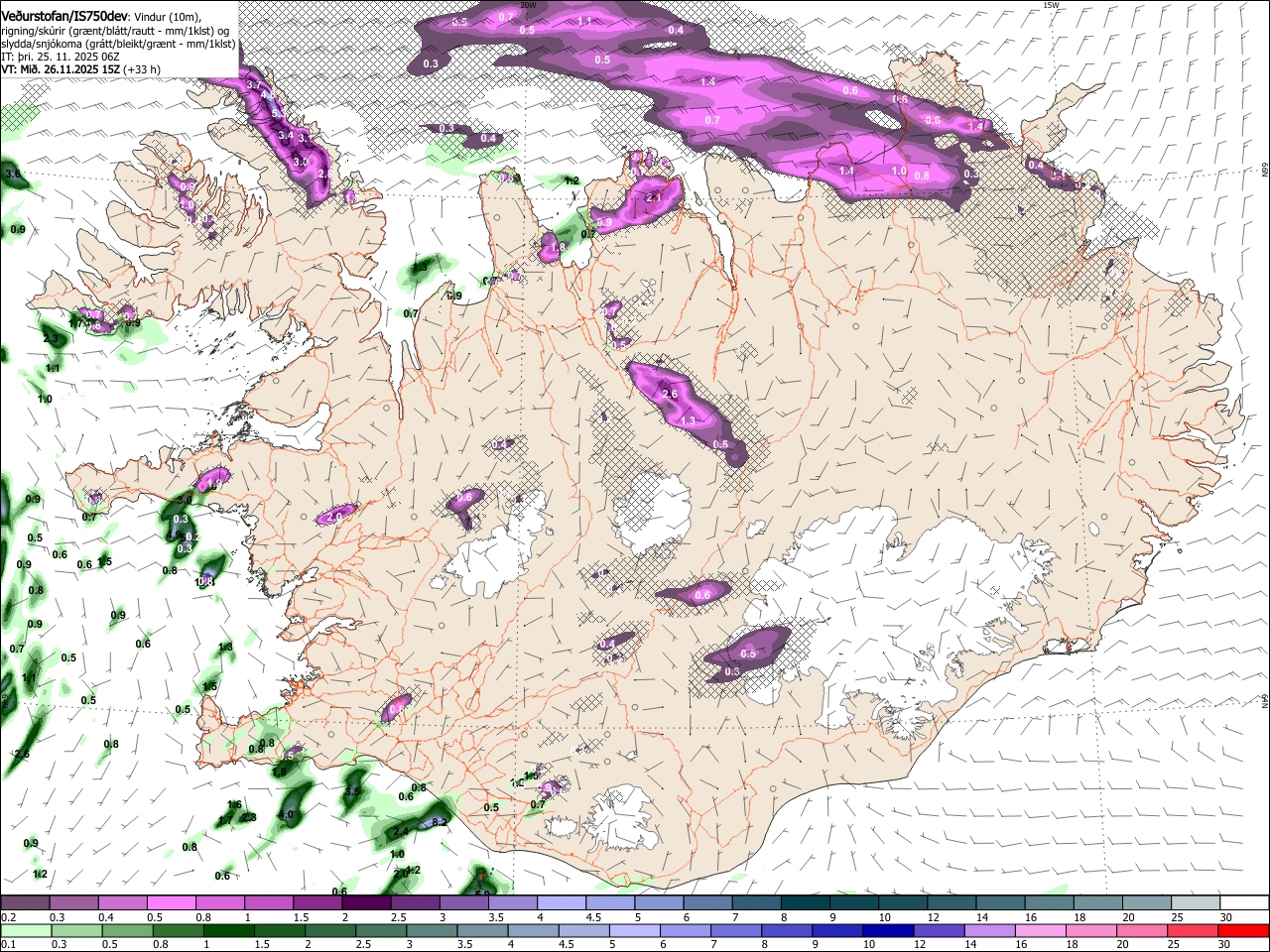Click the 15W longitude label
The image size is (1270, 952).
click(x=1051, y=5)
